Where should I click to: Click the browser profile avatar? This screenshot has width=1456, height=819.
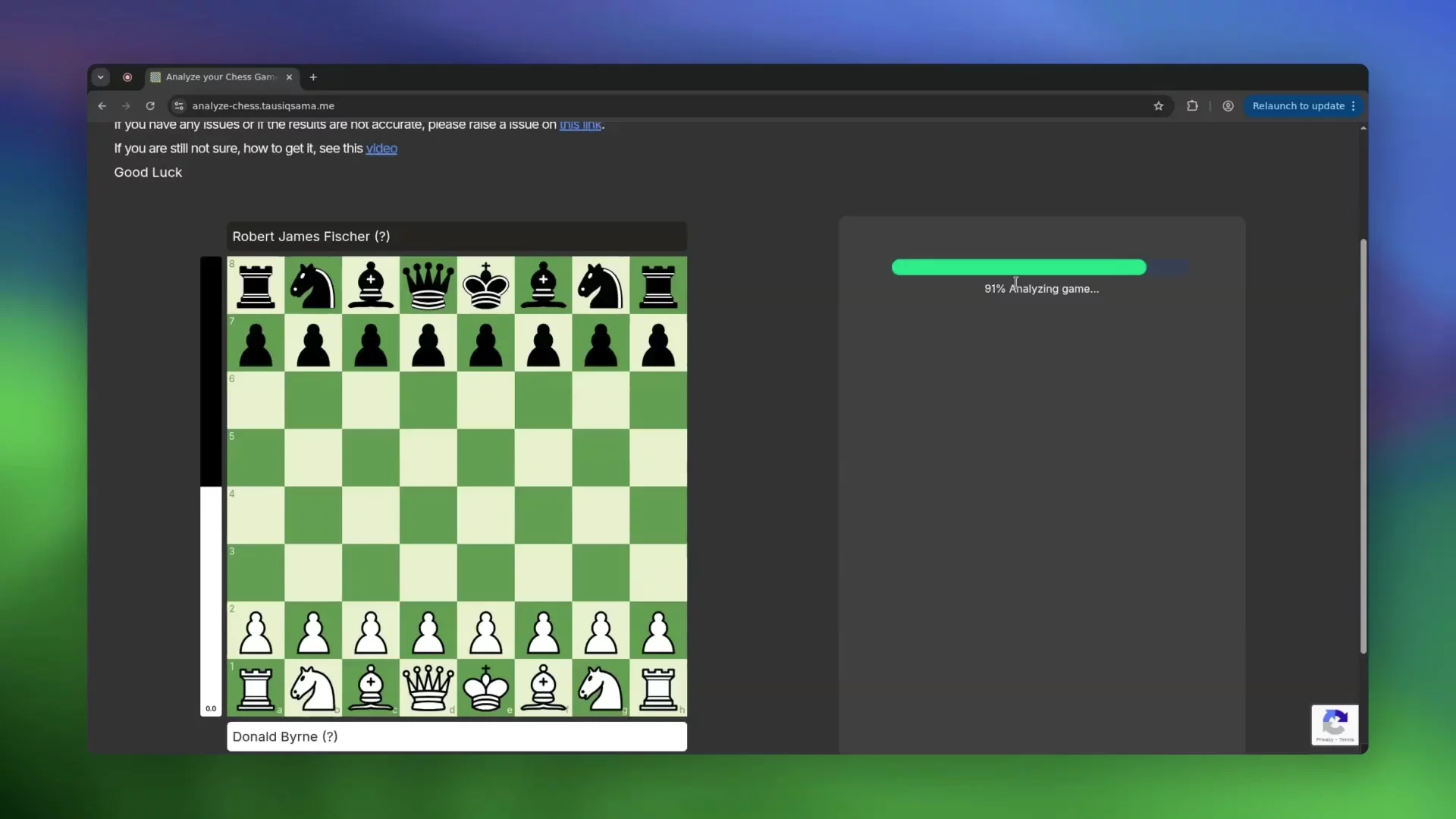[1228, 106]
